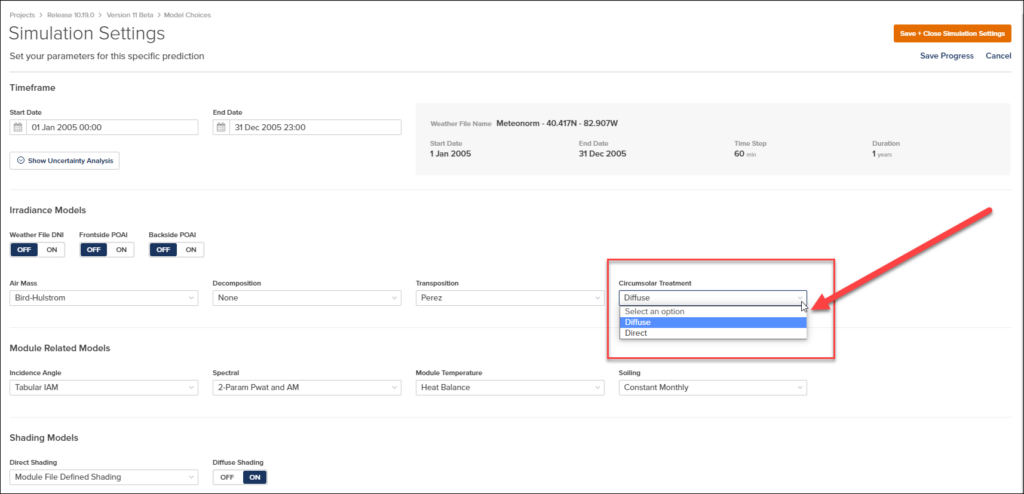
Task: Click the Shading Models heading
Action: 44,438
